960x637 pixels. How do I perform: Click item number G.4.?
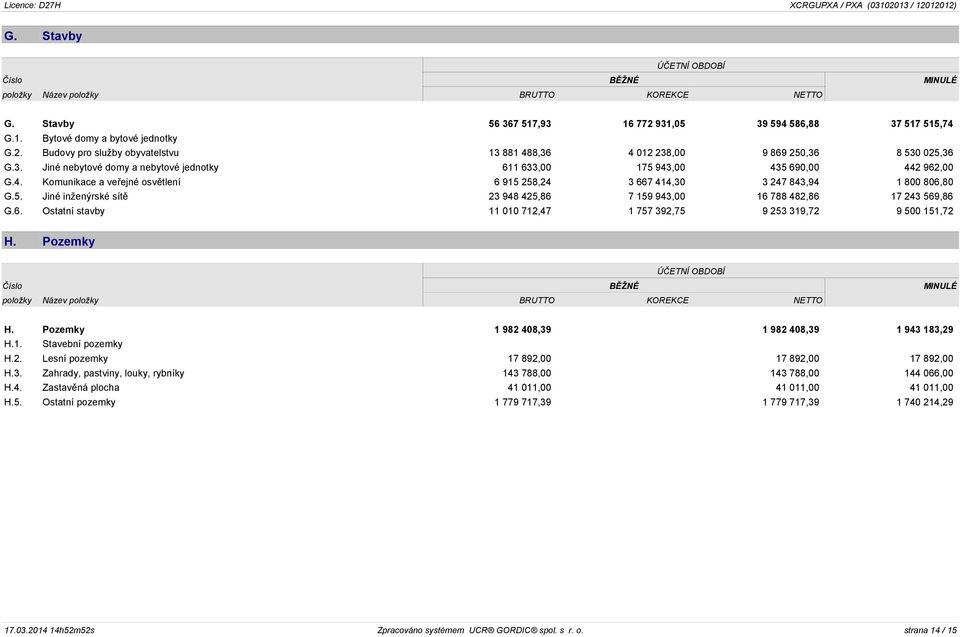[13, 182]
